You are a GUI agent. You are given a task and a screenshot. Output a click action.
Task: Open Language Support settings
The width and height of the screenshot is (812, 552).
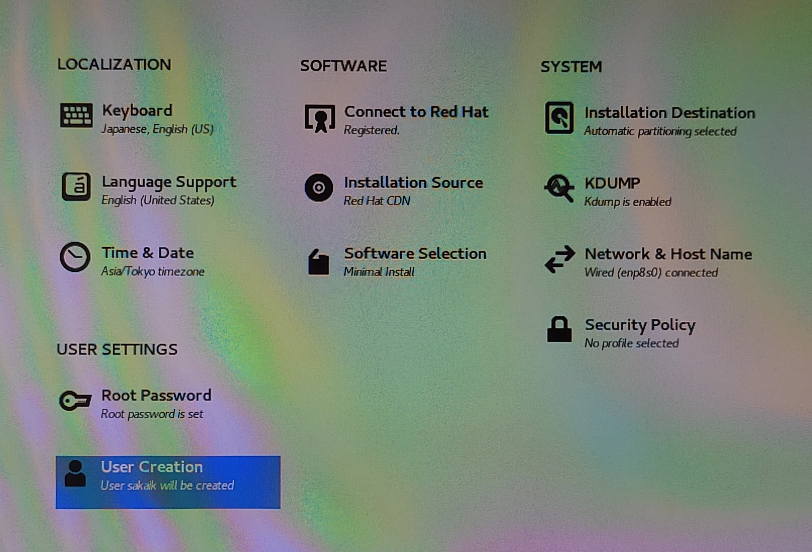click(149, 190)
